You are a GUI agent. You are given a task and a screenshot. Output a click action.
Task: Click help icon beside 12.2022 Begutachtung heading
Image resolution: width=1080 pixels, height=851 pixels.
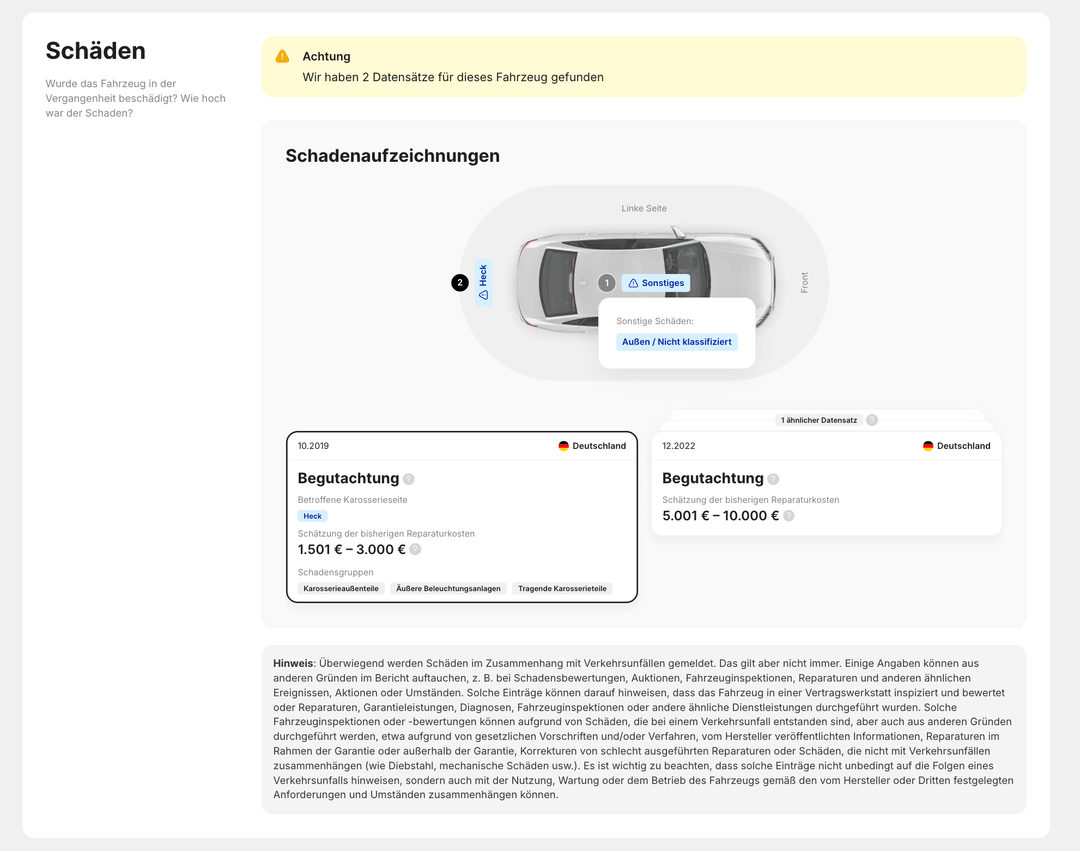[x=773, y=479]
